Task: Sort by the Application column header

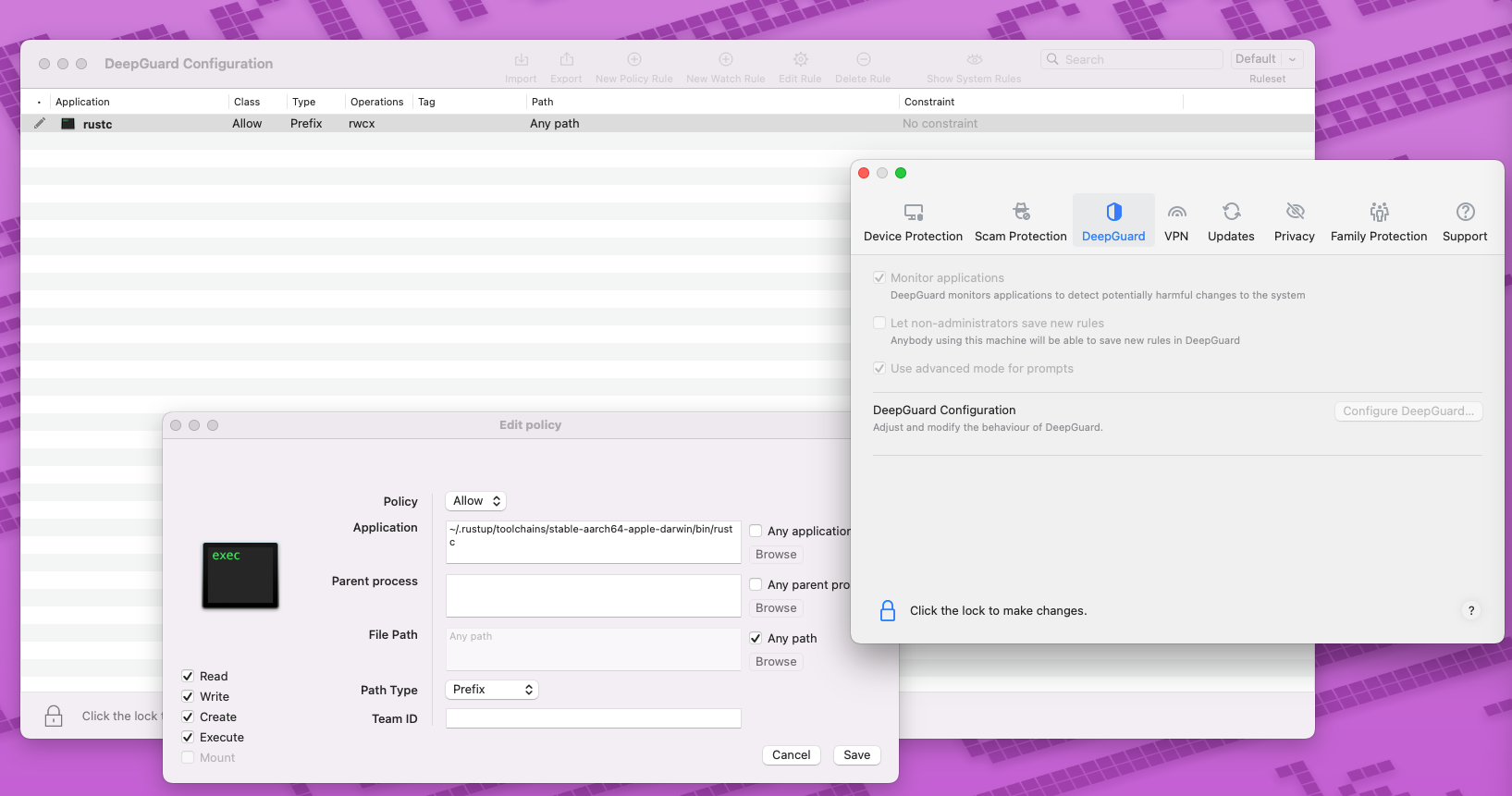Action: tap(139, 102)
